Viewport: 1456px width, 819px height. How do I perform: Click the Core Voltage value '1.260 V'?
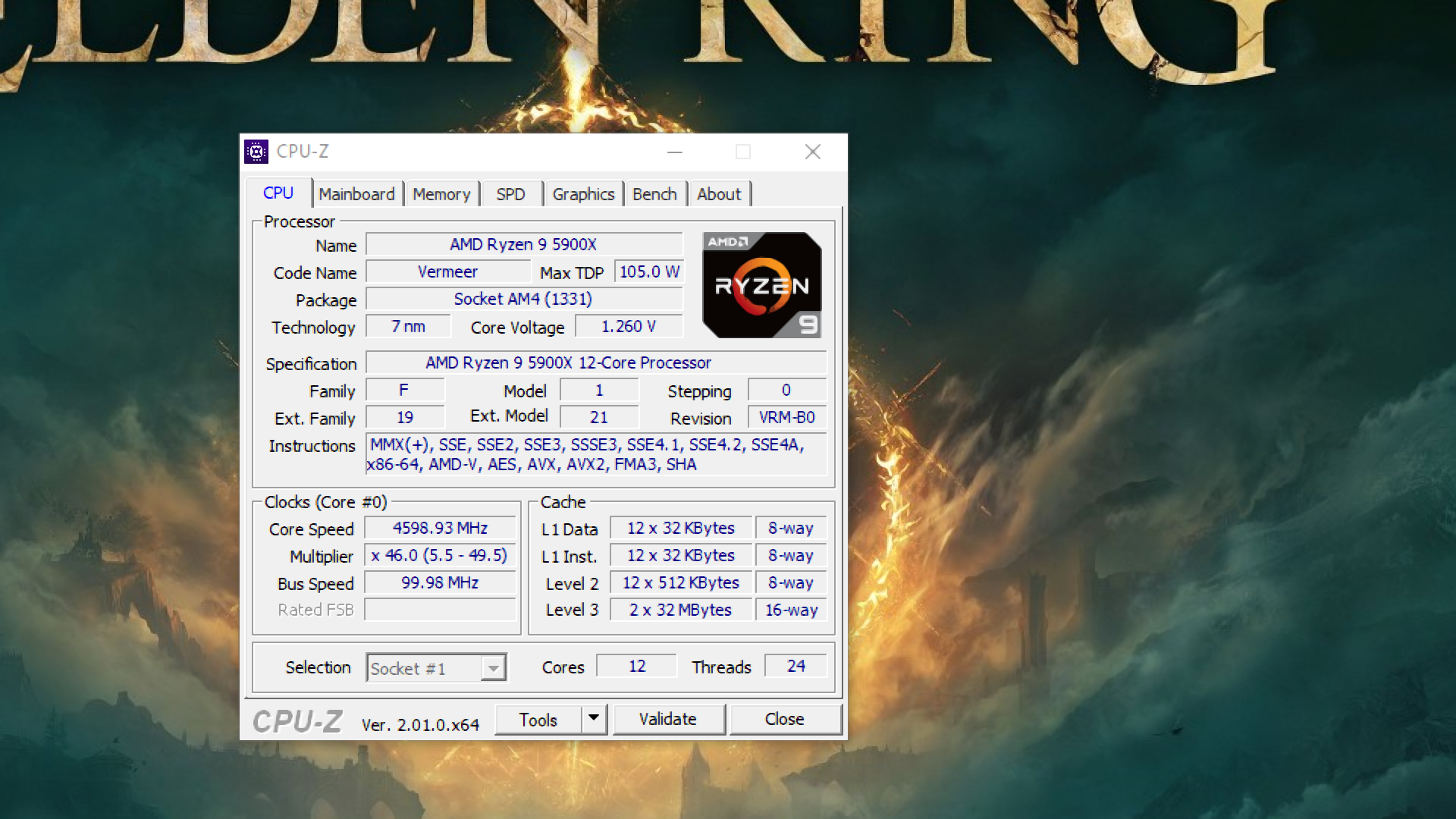[x=629, y=326]
